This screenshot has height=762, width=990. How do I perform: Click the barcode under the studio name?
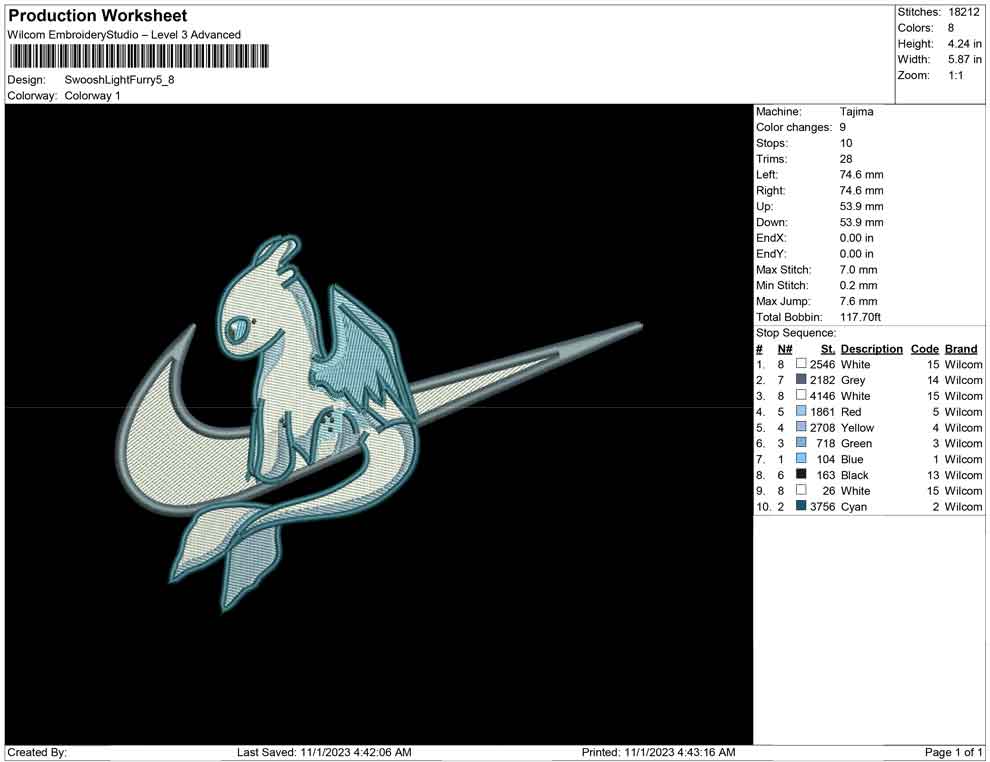[139, 56]
